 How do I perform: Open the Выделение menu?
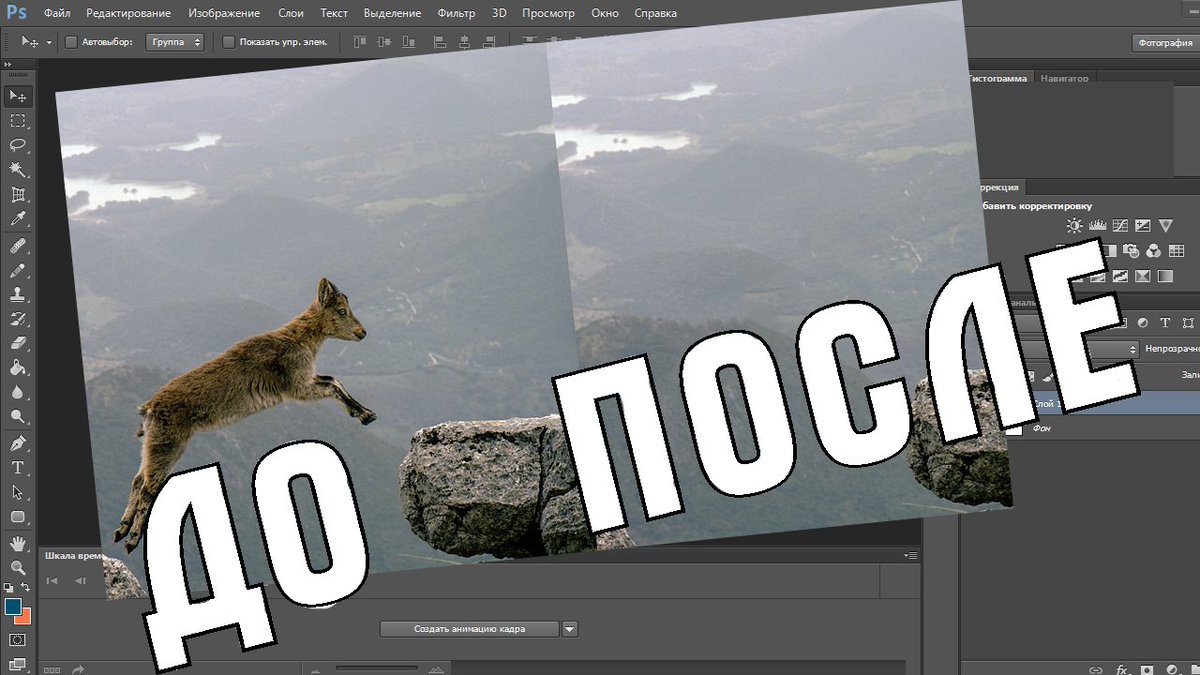coord(392,13)
